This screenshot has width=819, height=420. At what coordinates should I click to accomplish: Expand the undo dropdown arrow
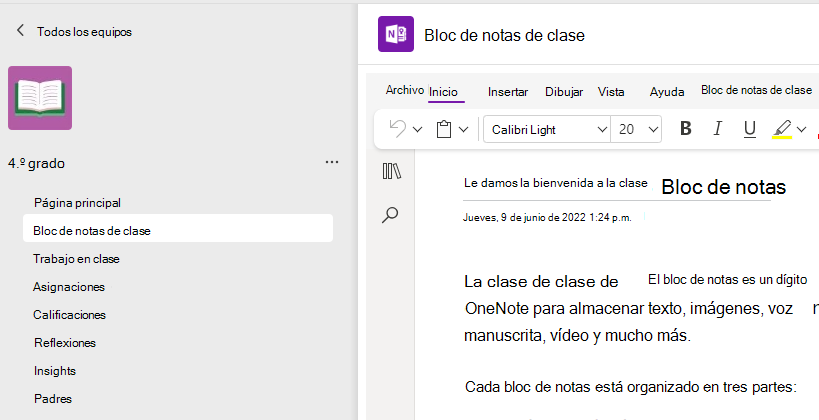pos(417,129)
